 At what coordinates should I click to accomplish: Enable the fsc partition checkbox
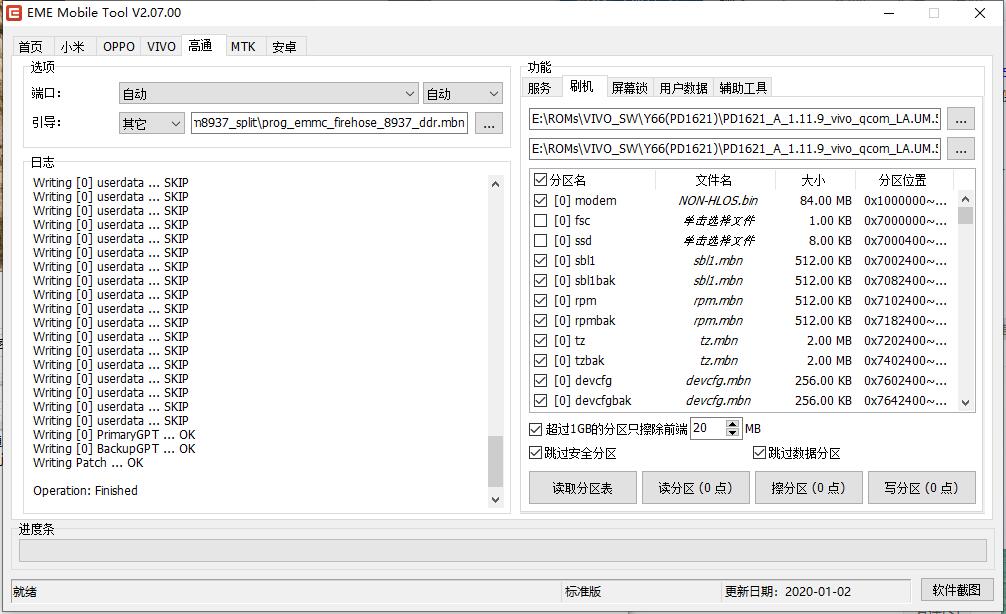(541, 221)
